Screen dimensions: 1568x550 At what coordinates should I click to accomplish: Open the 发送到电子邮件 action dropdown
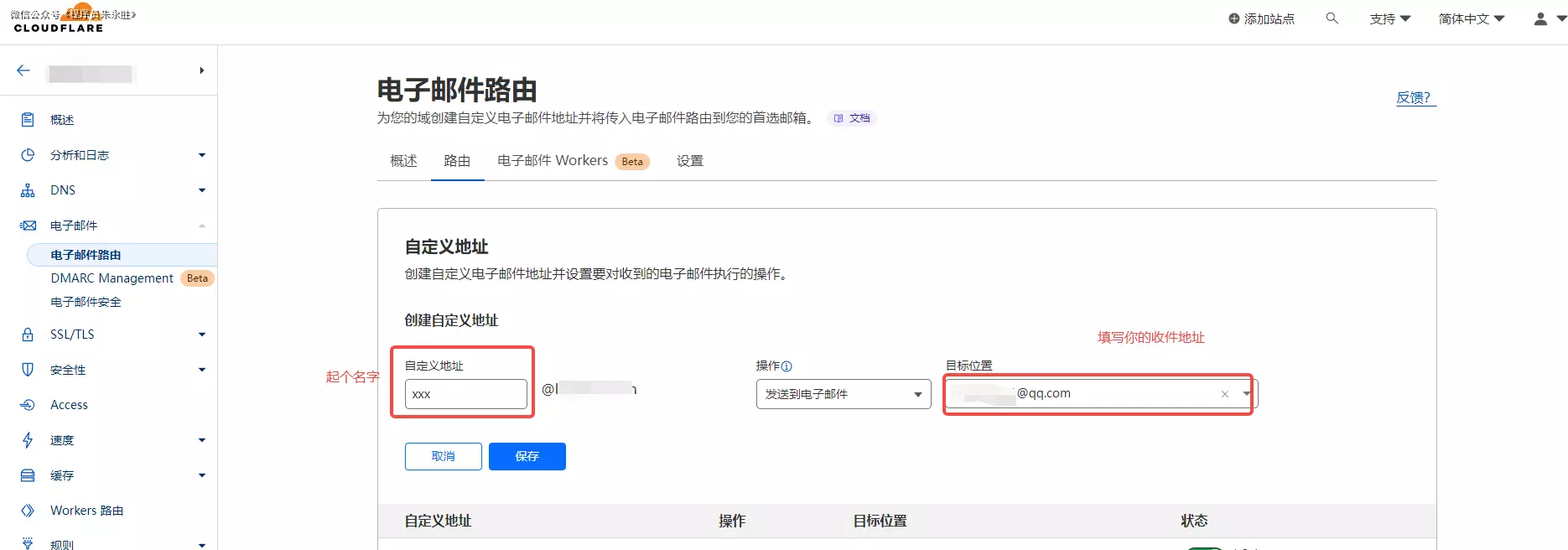point(843,394)
